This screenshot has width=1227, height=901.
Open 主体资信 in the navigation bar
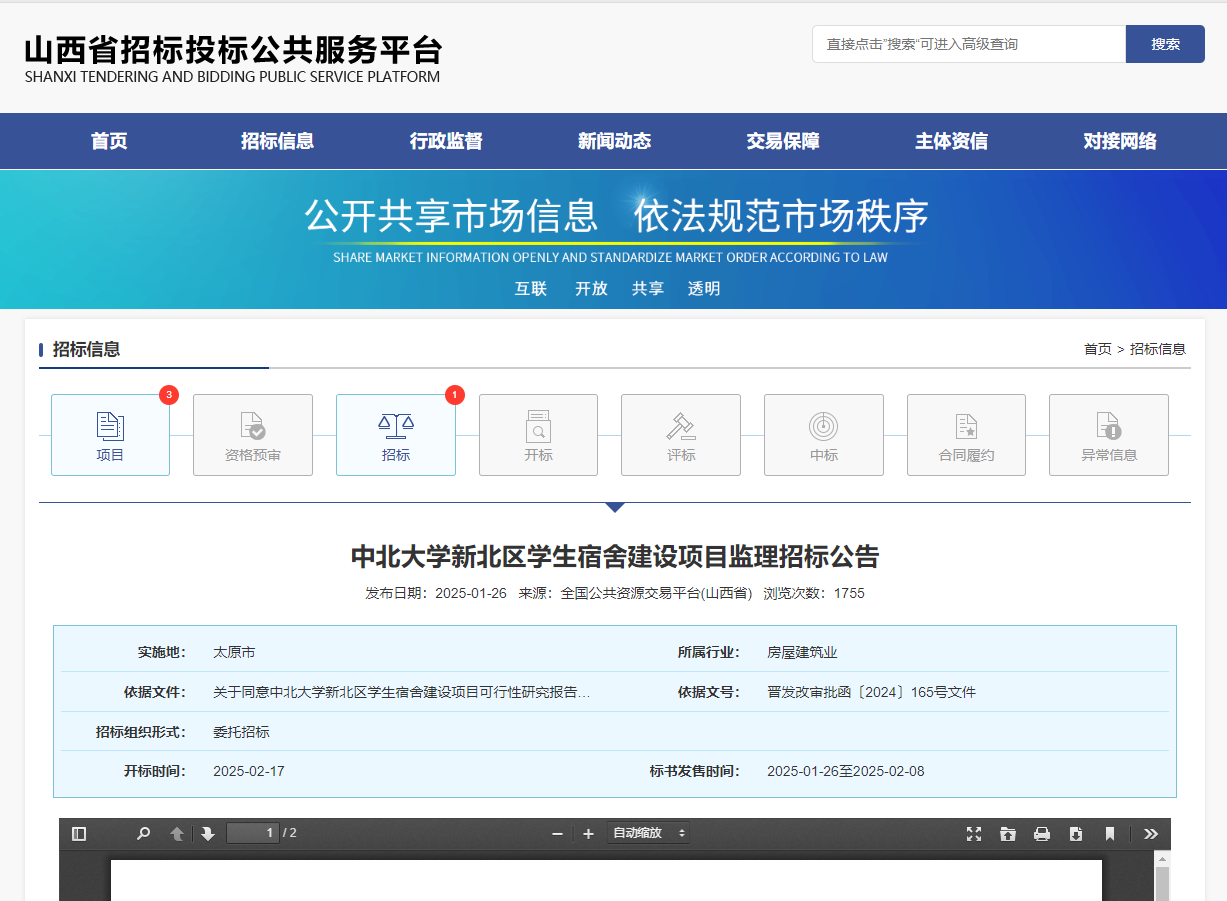pyautogui.click(x=951, y=141)
